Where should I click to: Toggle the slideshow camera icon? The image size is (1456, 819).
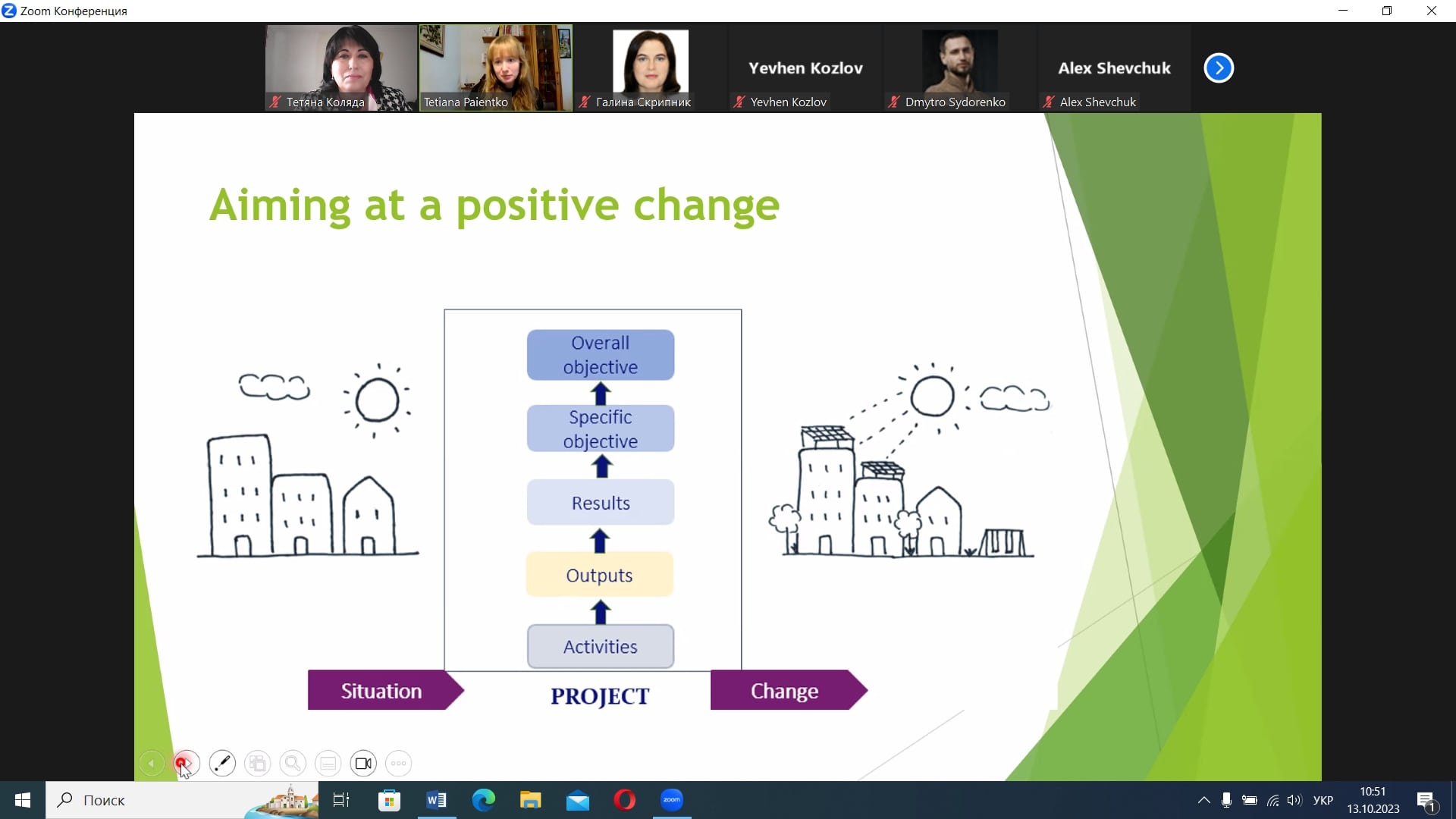[x=363, y=763]
